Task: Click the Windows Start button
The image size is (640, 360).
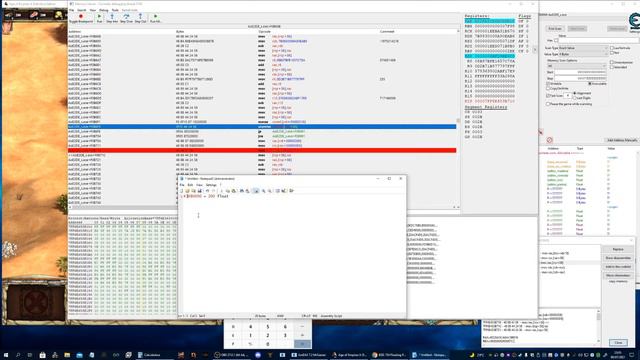Action: click(x=6, y=355)
